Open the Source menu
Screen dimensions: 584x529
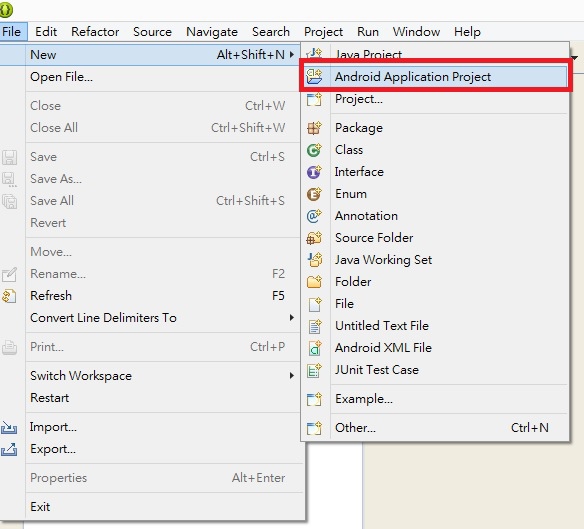pyautogui.click(x=152, y=32)
